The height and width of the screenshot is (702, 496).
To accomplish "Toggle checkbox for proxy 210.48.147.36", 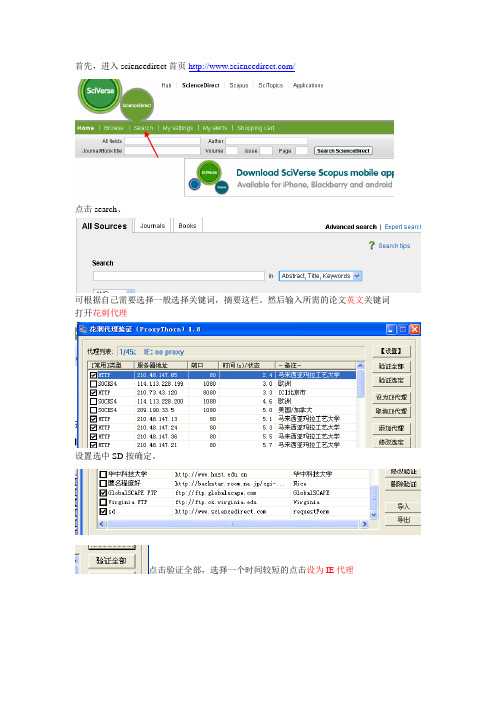I will point(94,437).
